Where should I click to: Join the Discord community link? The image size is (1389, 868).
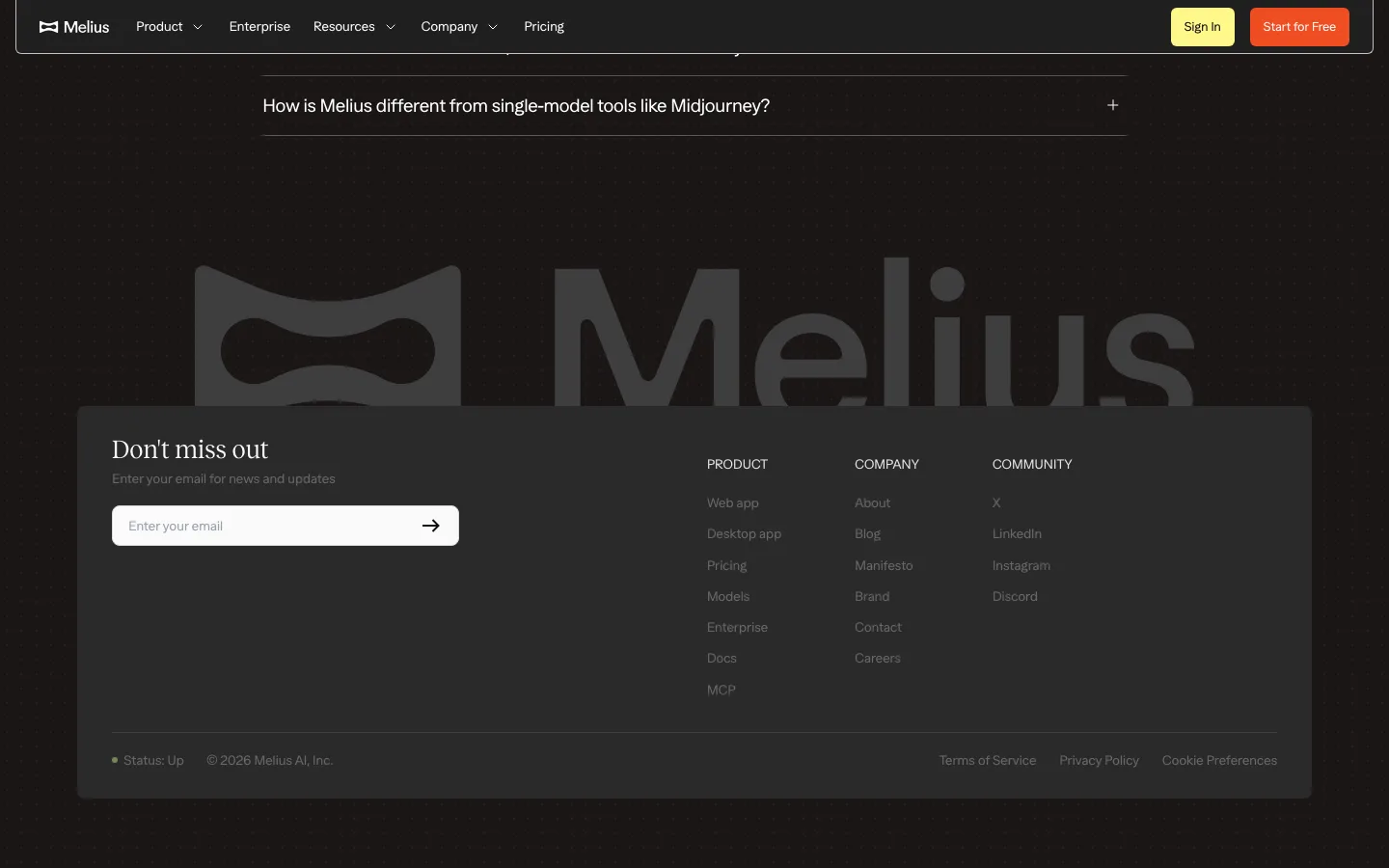point(1015,596)
